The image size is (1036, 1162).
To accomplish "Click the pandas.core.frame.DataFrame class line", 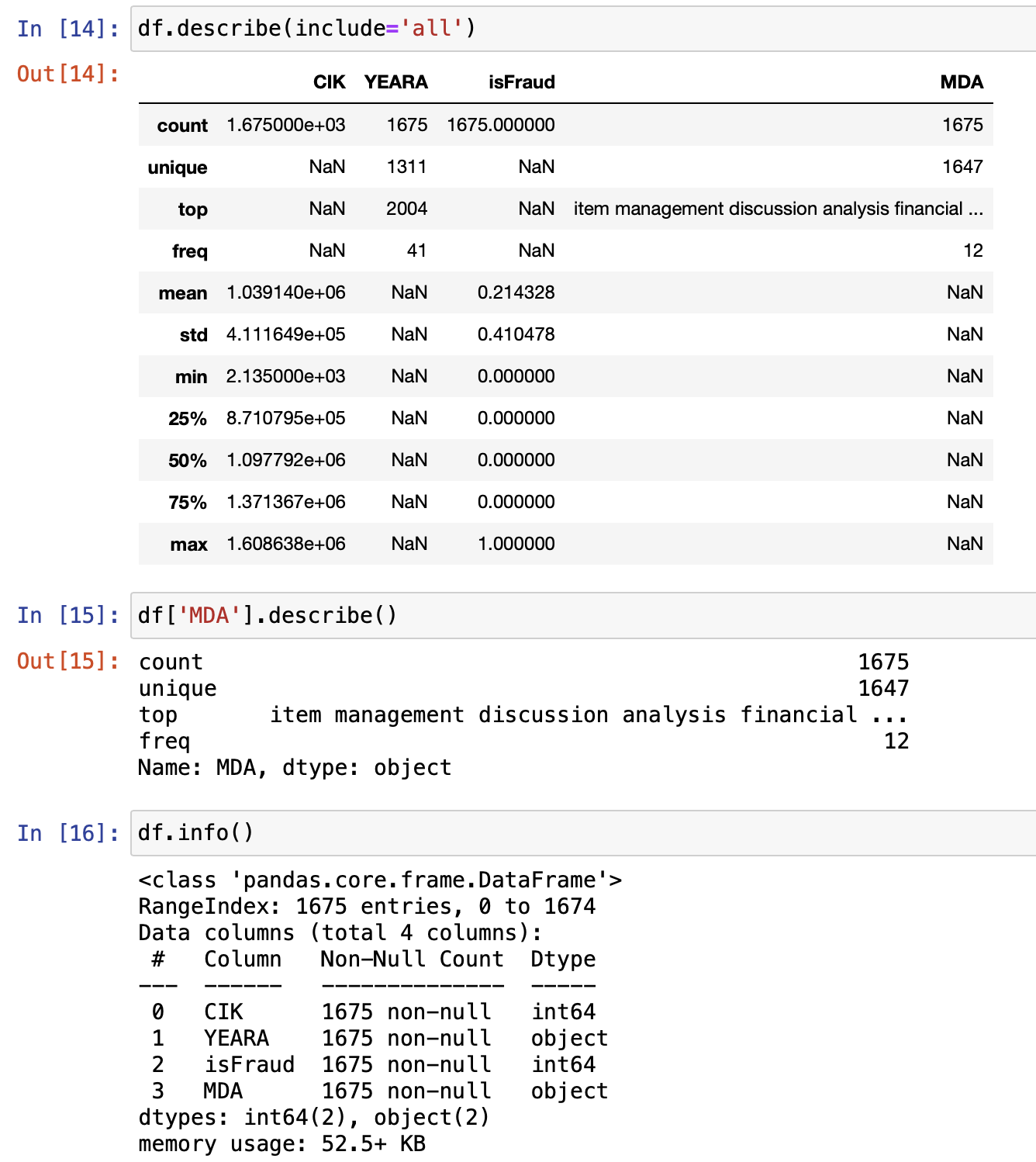I will [x=380, y=880].
